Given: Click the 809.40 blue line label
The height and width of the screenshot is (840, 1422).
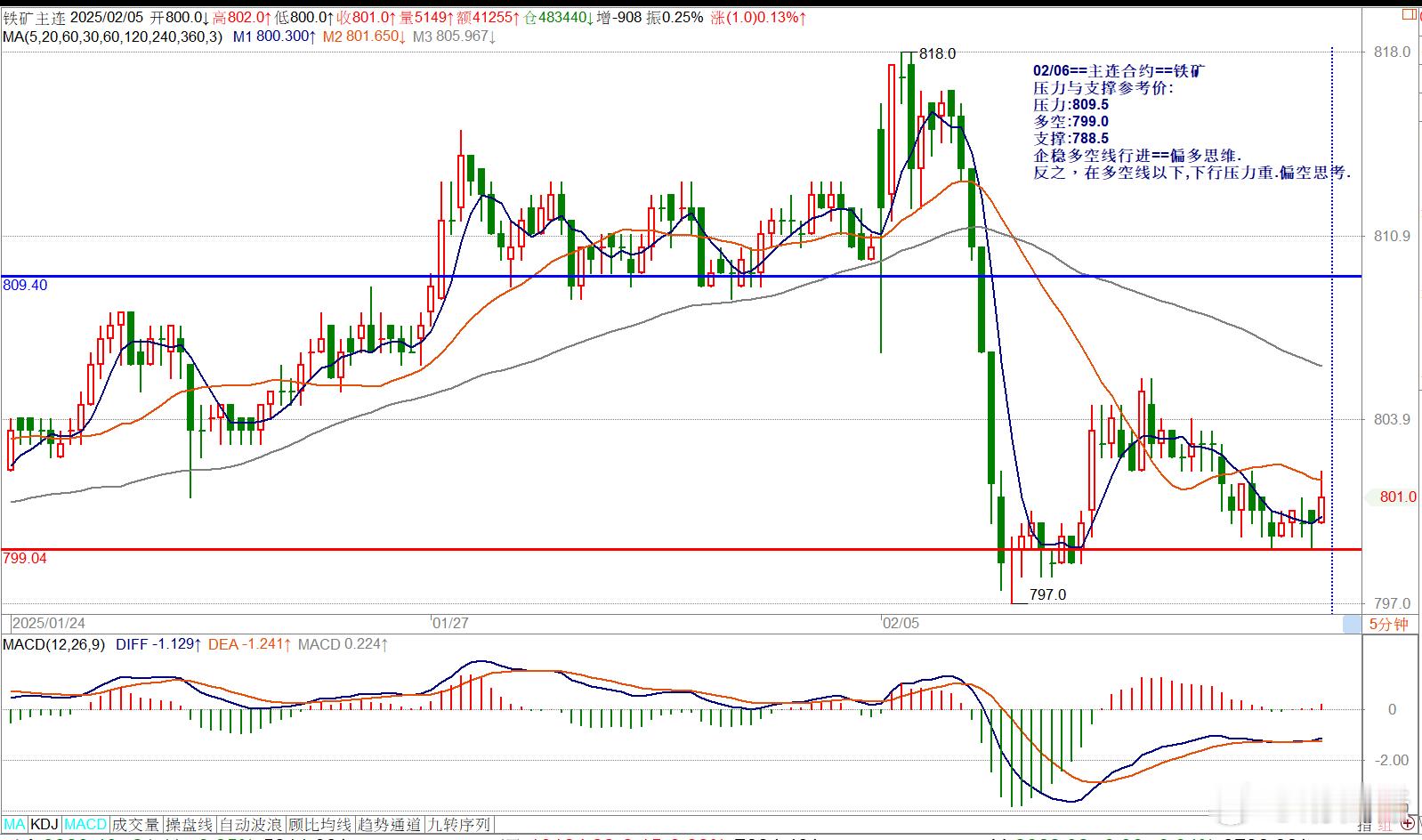Looking at the screenshot, I should pyautogui.click(x=25, y=285).
